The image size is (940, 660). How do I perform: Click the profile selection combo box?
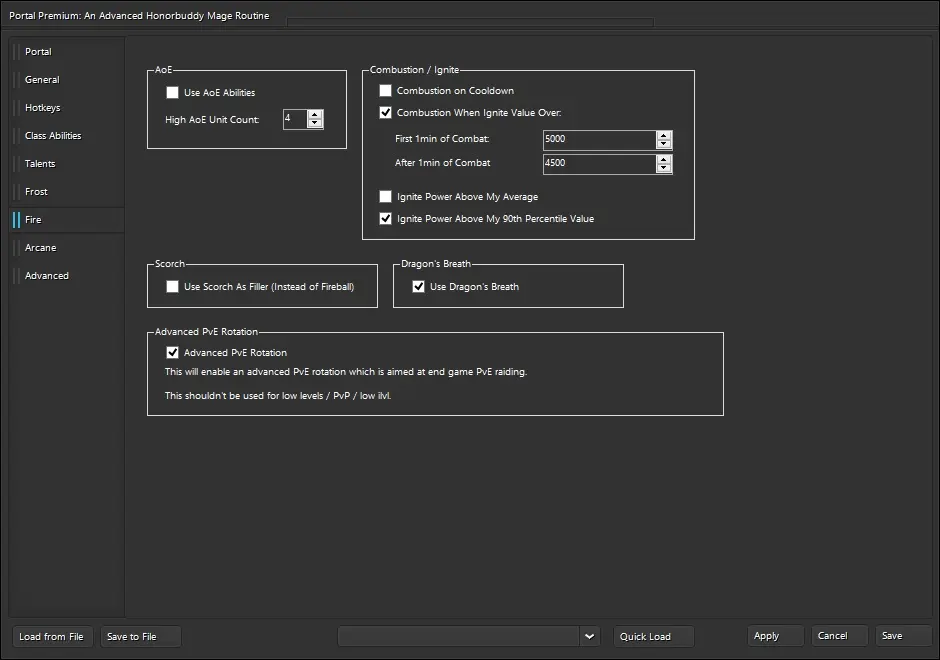tap(459, 637)
